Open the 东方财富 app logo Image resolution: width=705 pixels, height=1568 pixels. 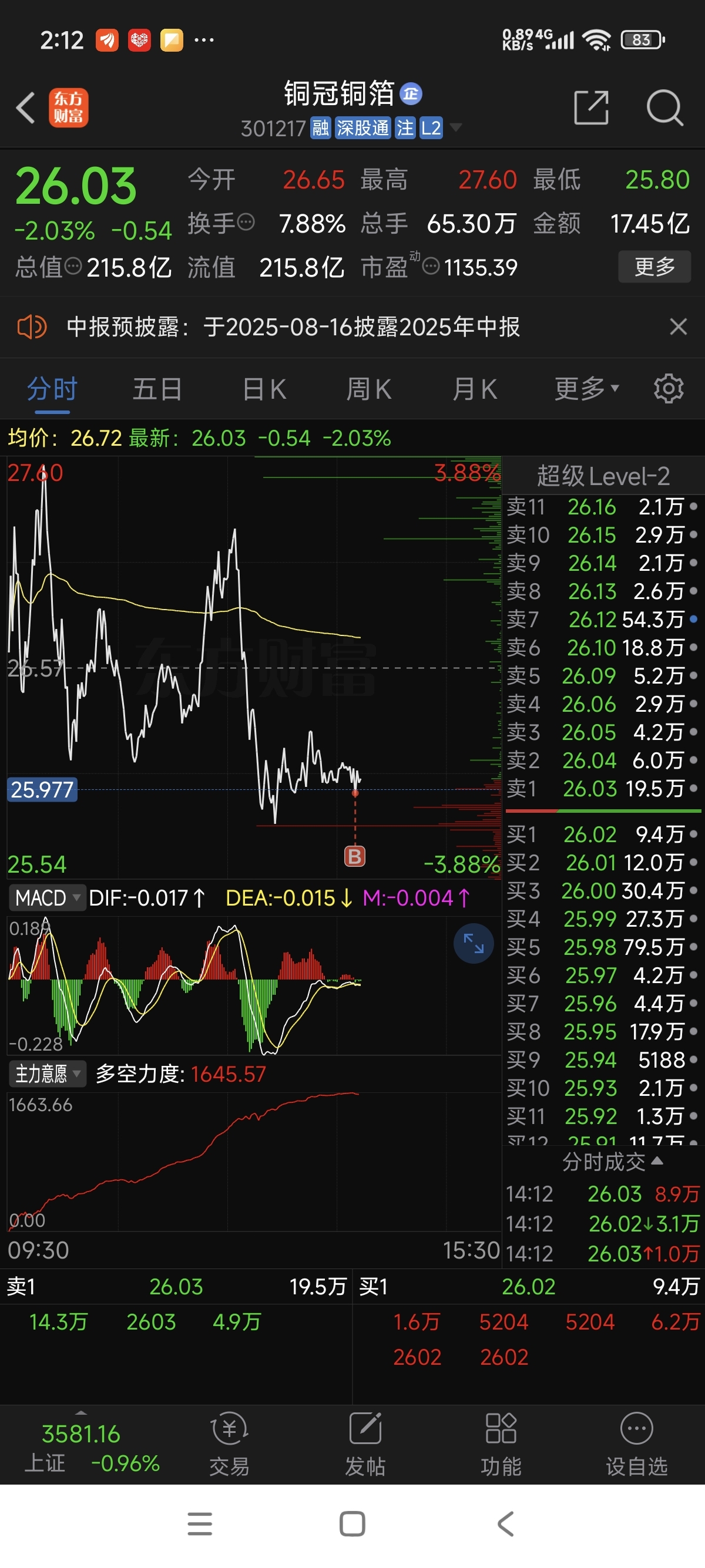click(68, 107)
